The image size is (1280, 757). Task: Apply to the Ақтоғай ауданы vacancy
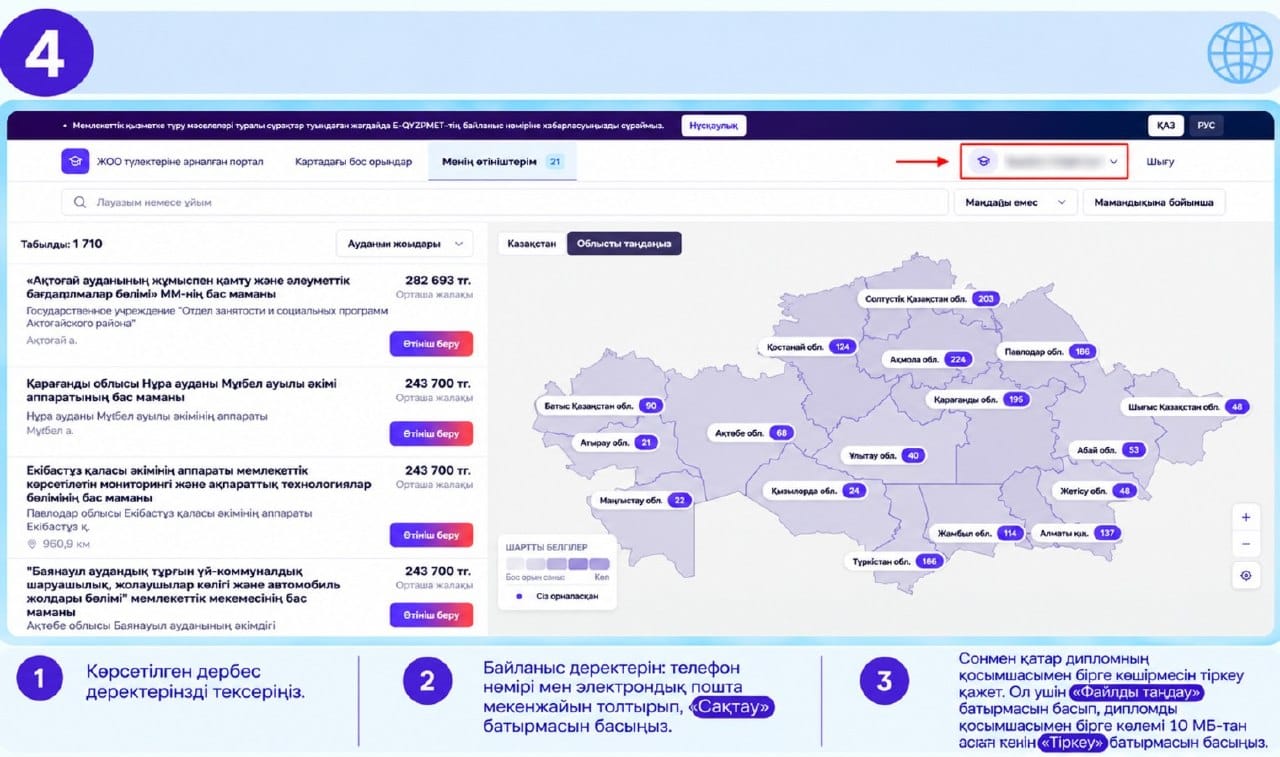[431, 343]
